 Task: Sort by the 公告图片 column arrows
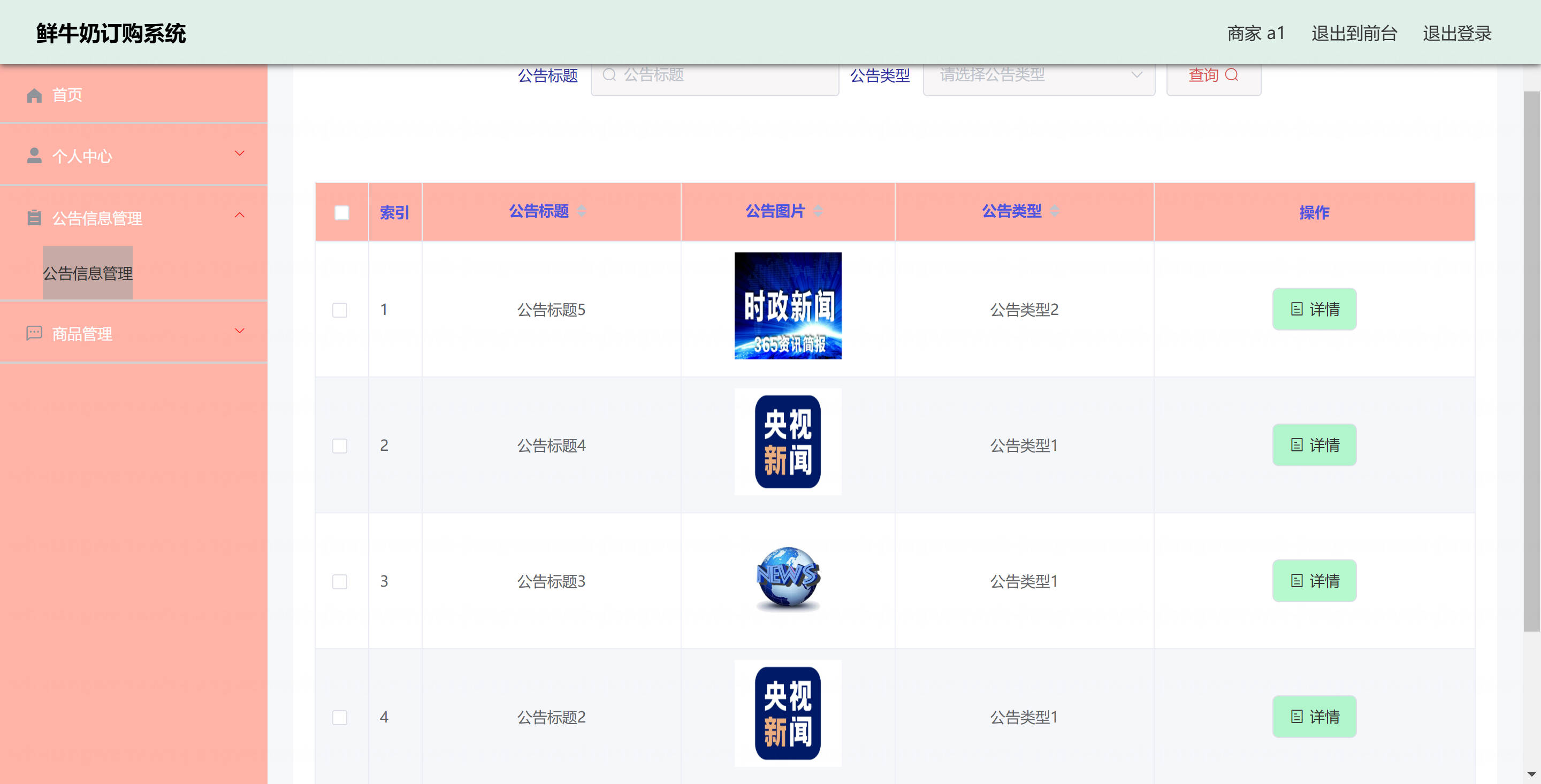coord(818,211)
